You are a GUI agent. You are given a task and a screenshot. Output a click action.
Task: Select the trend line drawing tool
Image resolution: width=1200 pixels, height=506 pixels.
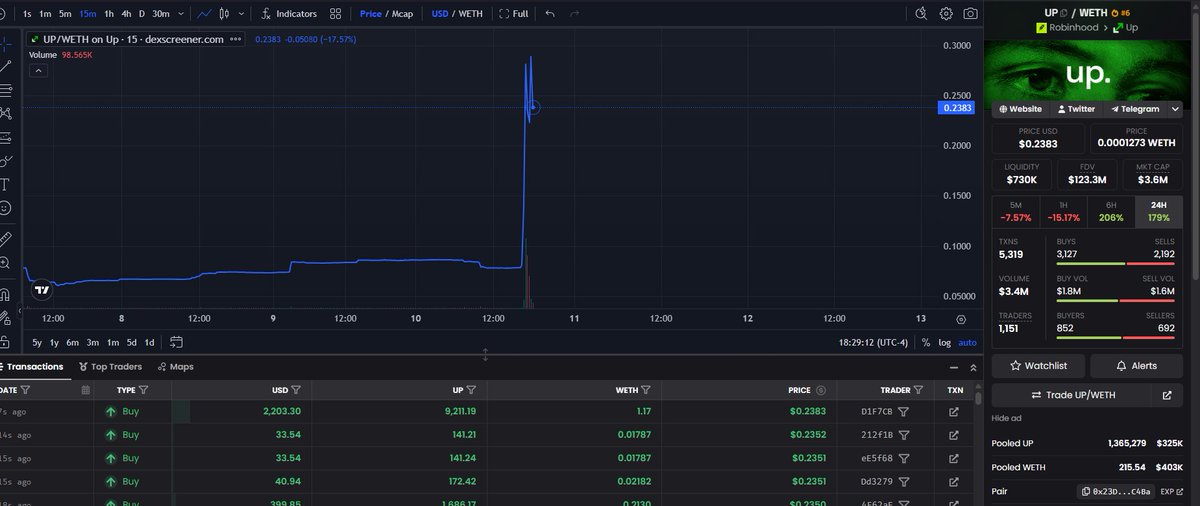coord(5,65)
